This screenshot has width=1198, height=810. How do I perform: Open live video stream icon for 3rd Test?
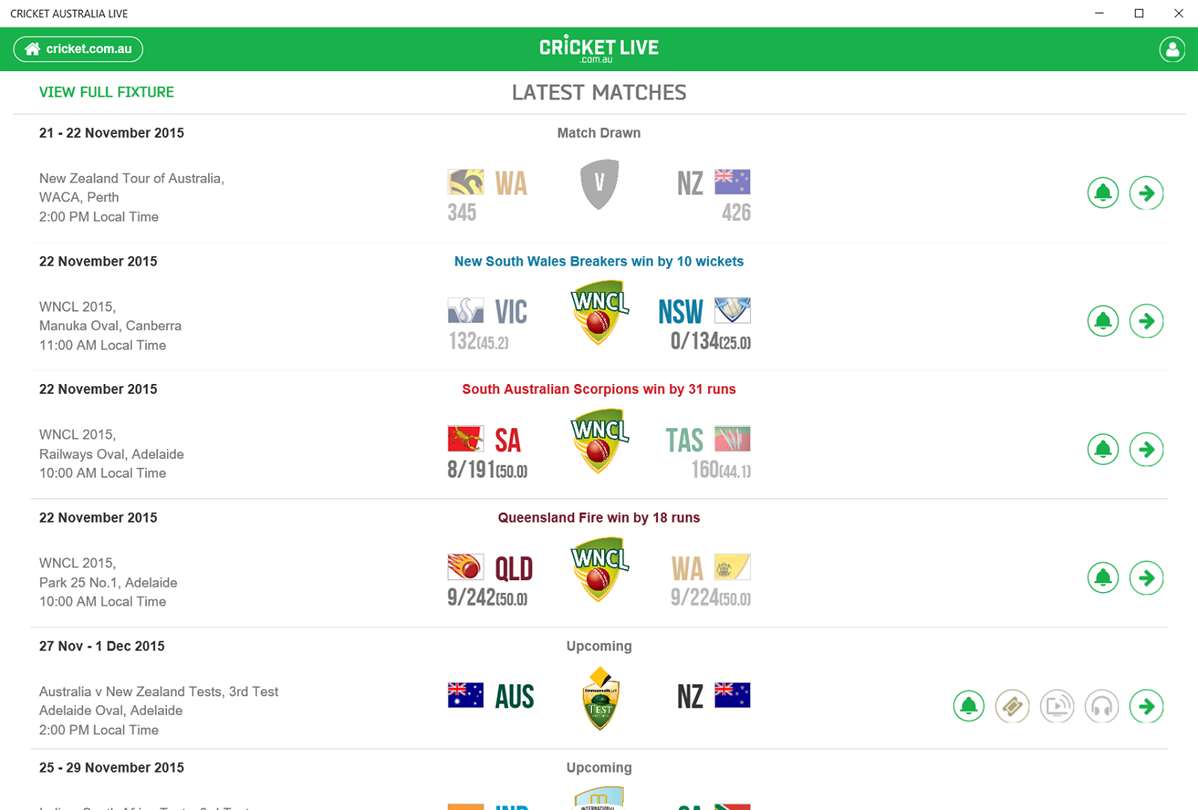(x=1057, y=707)
